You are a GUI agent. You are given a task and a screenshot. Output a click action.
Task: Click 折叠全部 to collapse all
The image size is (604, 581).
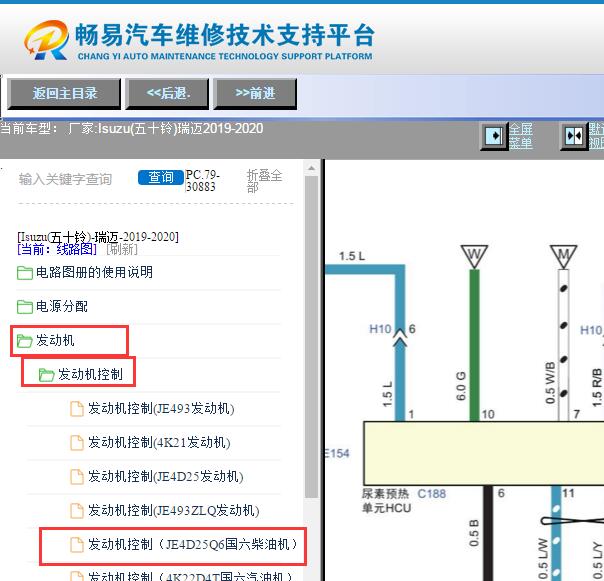tap(264, 181)
